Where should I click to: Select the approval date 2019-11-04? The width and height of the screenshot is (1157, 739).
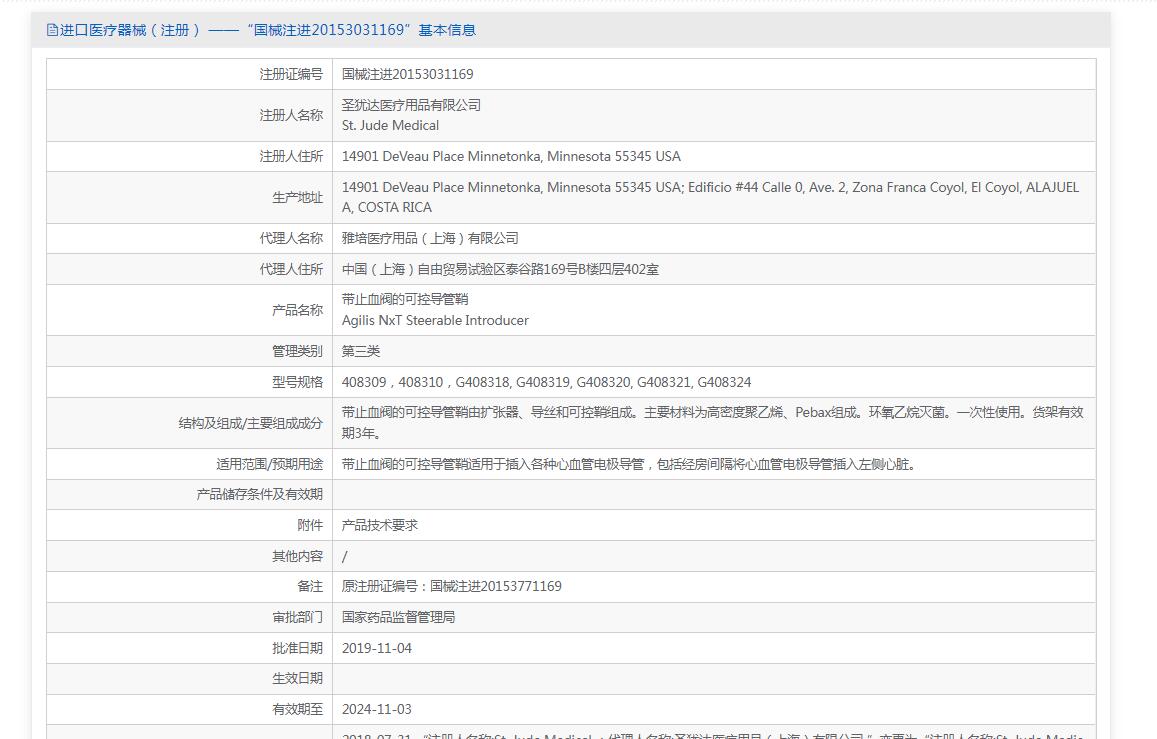[377, 648]
